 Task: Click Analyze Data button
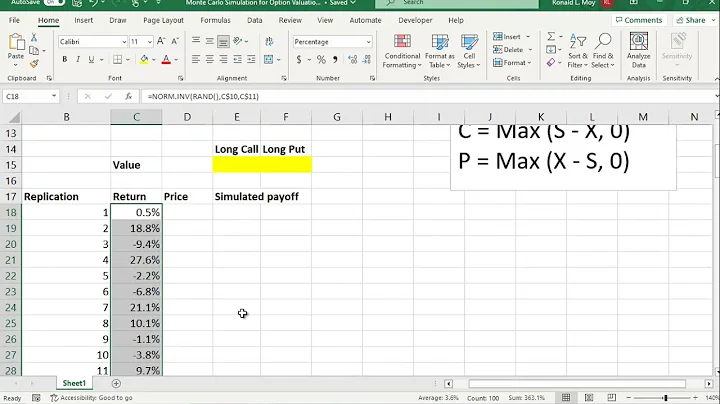tap(639, 51)
